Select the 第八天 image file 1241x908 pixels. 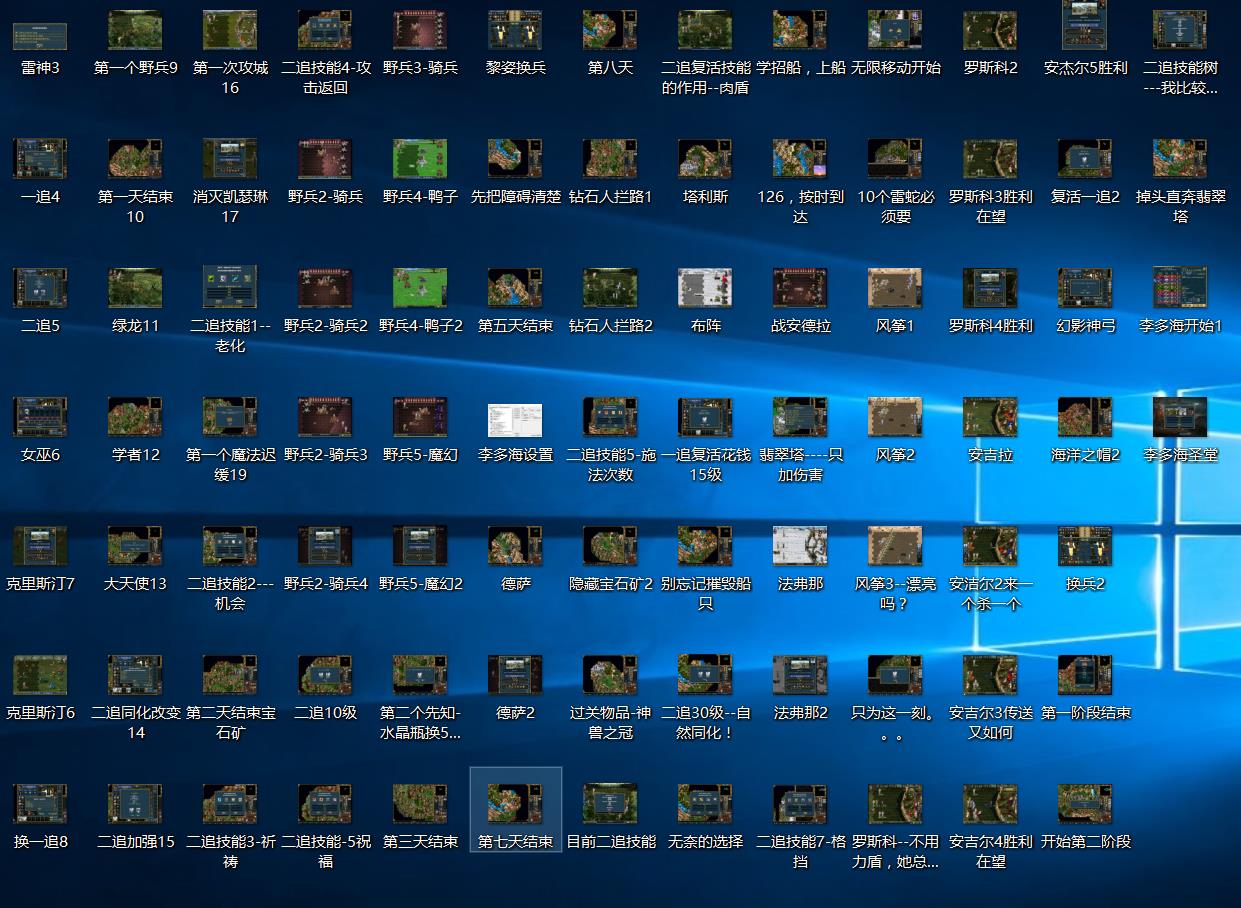tap(610, 32)
